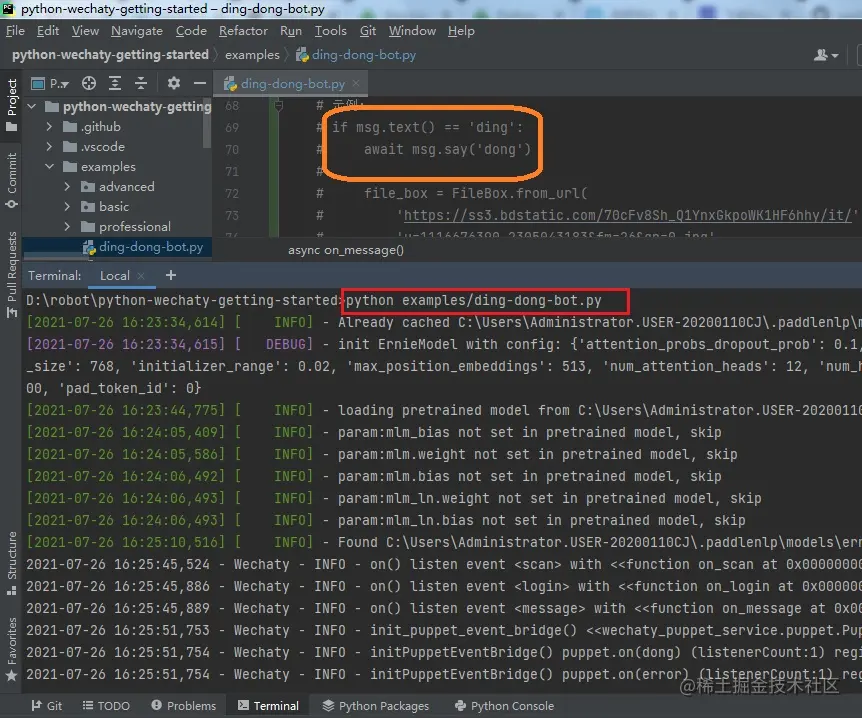Start a new terminal session with plus button

click(x=170, y=275)
